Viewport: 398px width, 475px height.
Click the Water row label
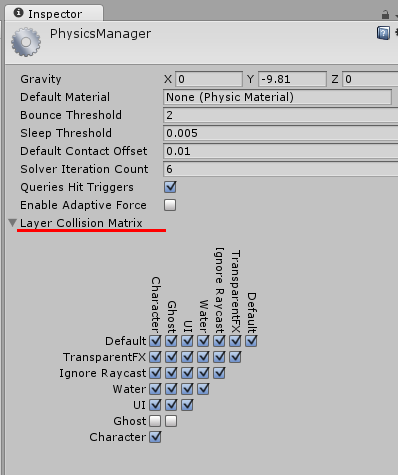pos(129,389)
